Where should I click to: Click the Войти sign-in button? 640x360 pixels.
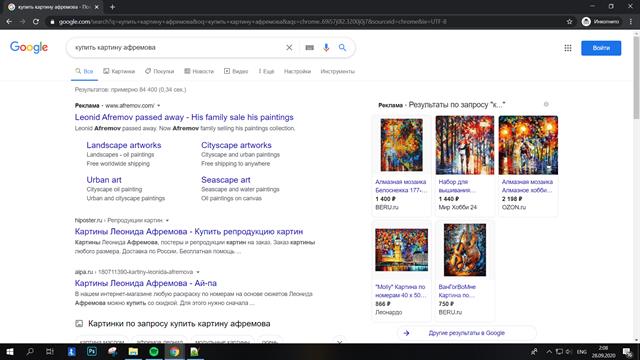601,48
